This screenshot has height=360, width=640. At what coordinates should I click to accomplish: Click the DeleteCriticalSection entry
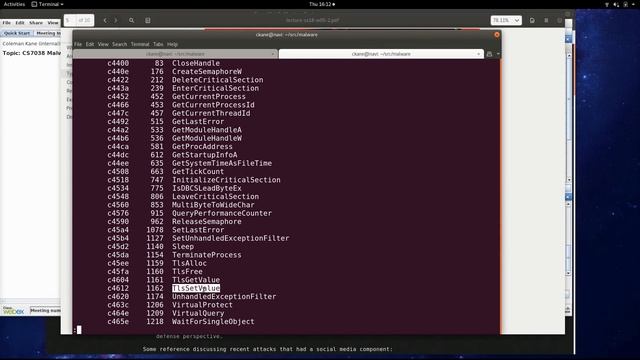pyautogui.click(x=218, y=80)
